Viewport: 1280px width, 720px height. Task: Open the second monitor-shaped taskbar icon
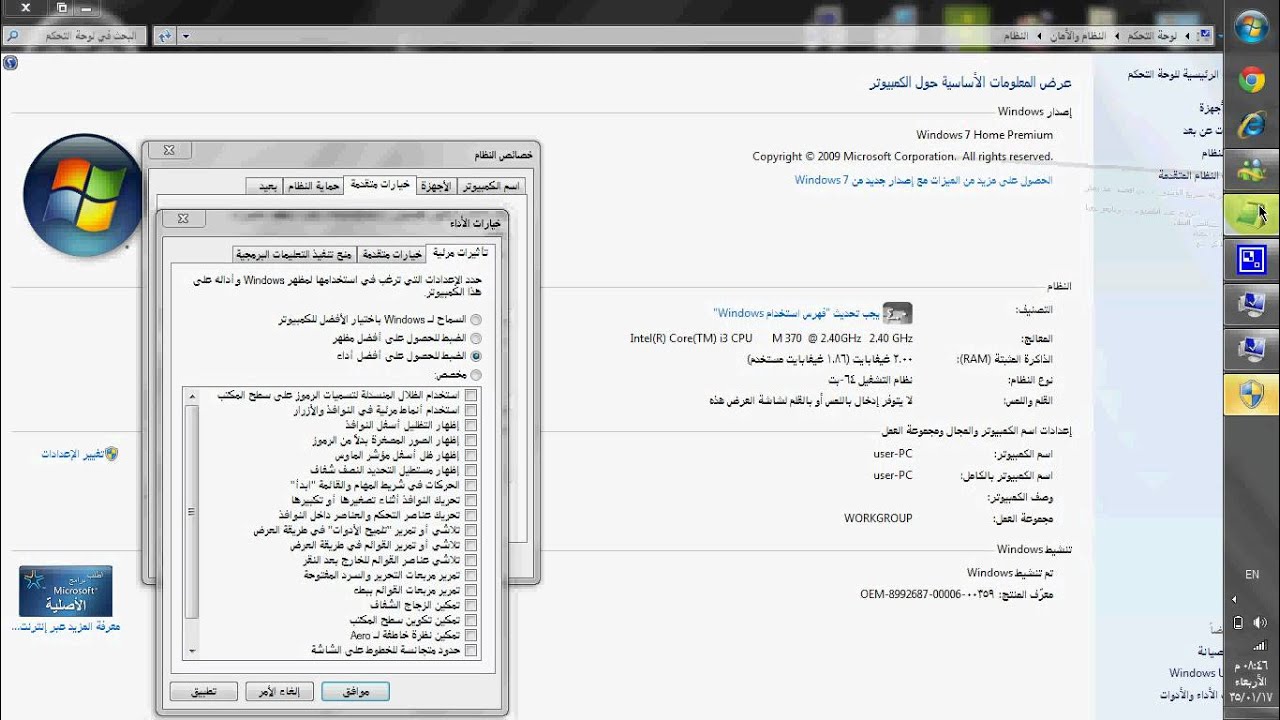[1251, 350]
